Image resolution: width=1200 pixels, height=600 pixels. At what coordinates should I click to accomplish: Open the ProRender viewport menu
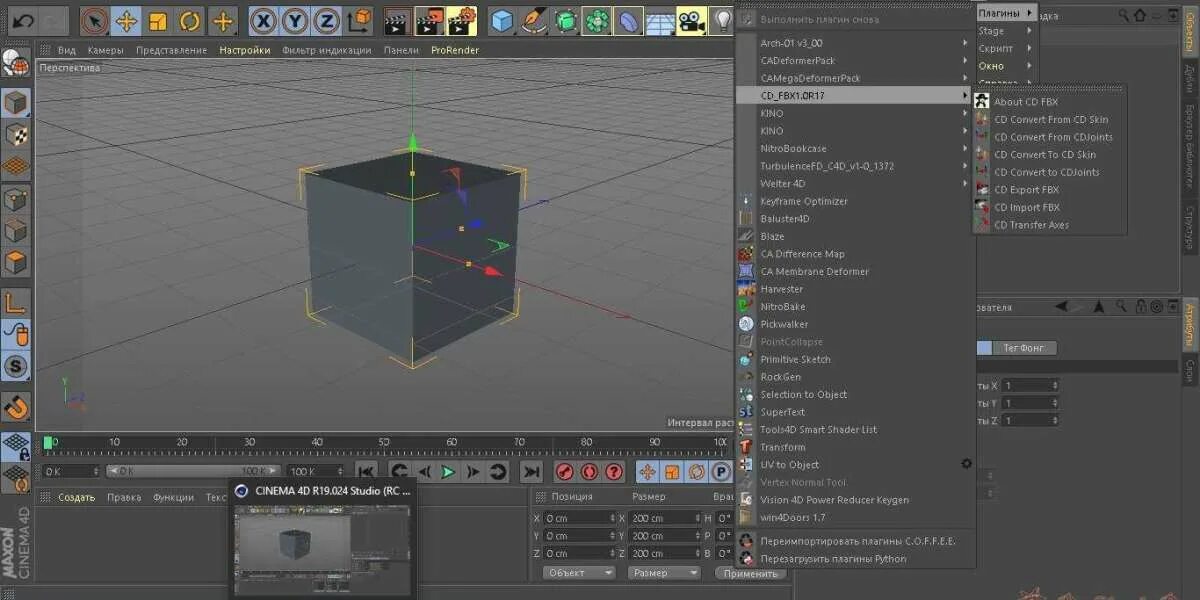(455, 50)
